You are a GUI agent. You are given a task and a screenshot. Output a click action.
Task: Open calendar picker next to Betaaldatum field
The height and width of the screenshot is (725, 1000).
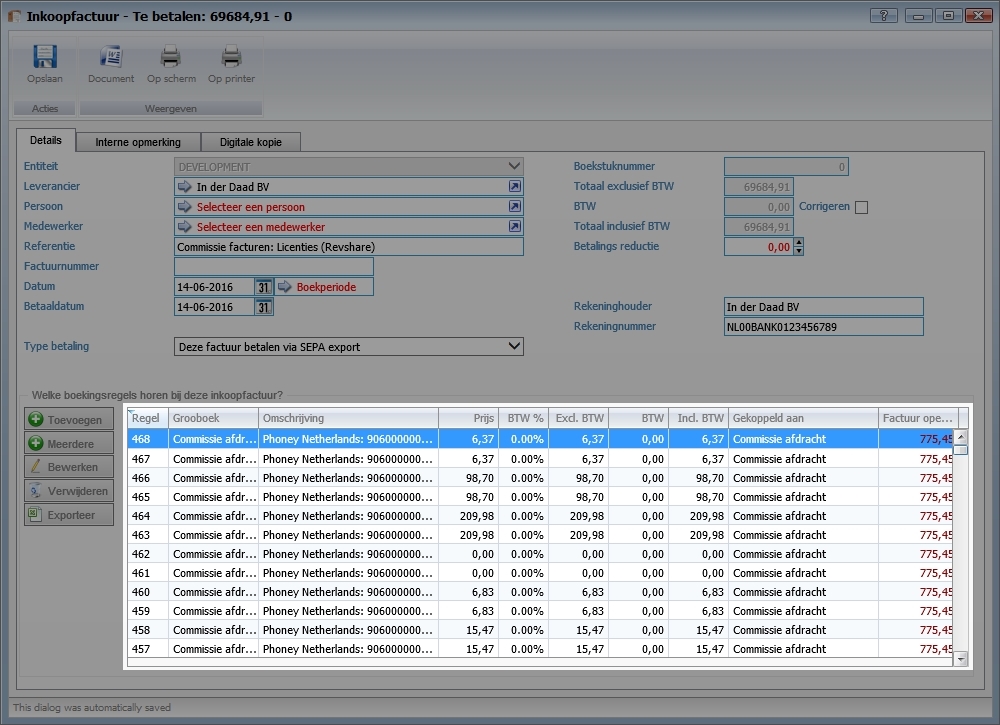tap(264, 307)
